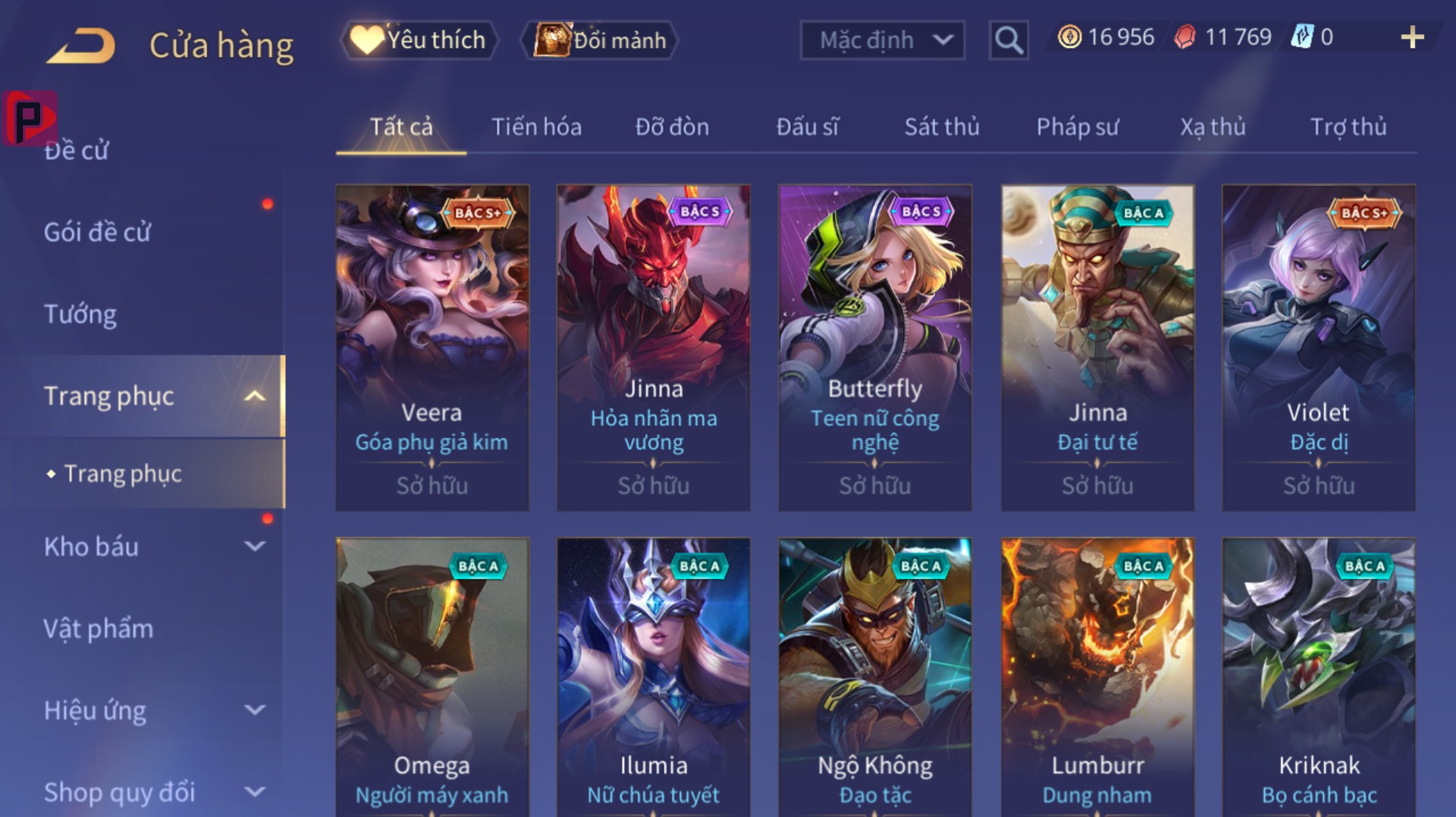Select the Veera Góa phụ giả kim skin
The width and height of the screenshot is (1456, 817).
coord(432,348)
